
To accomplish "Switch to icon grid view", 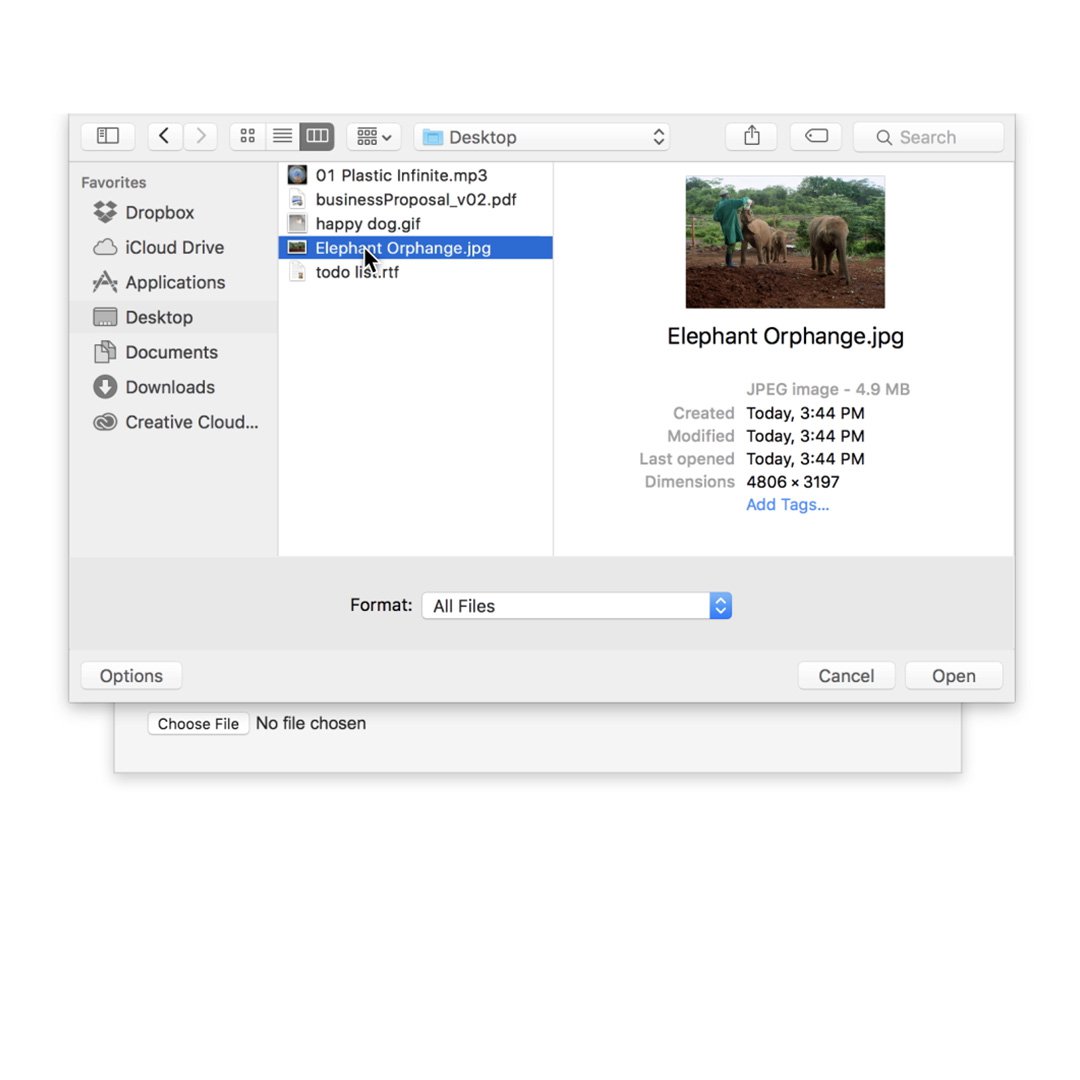I will pos(248,136).
